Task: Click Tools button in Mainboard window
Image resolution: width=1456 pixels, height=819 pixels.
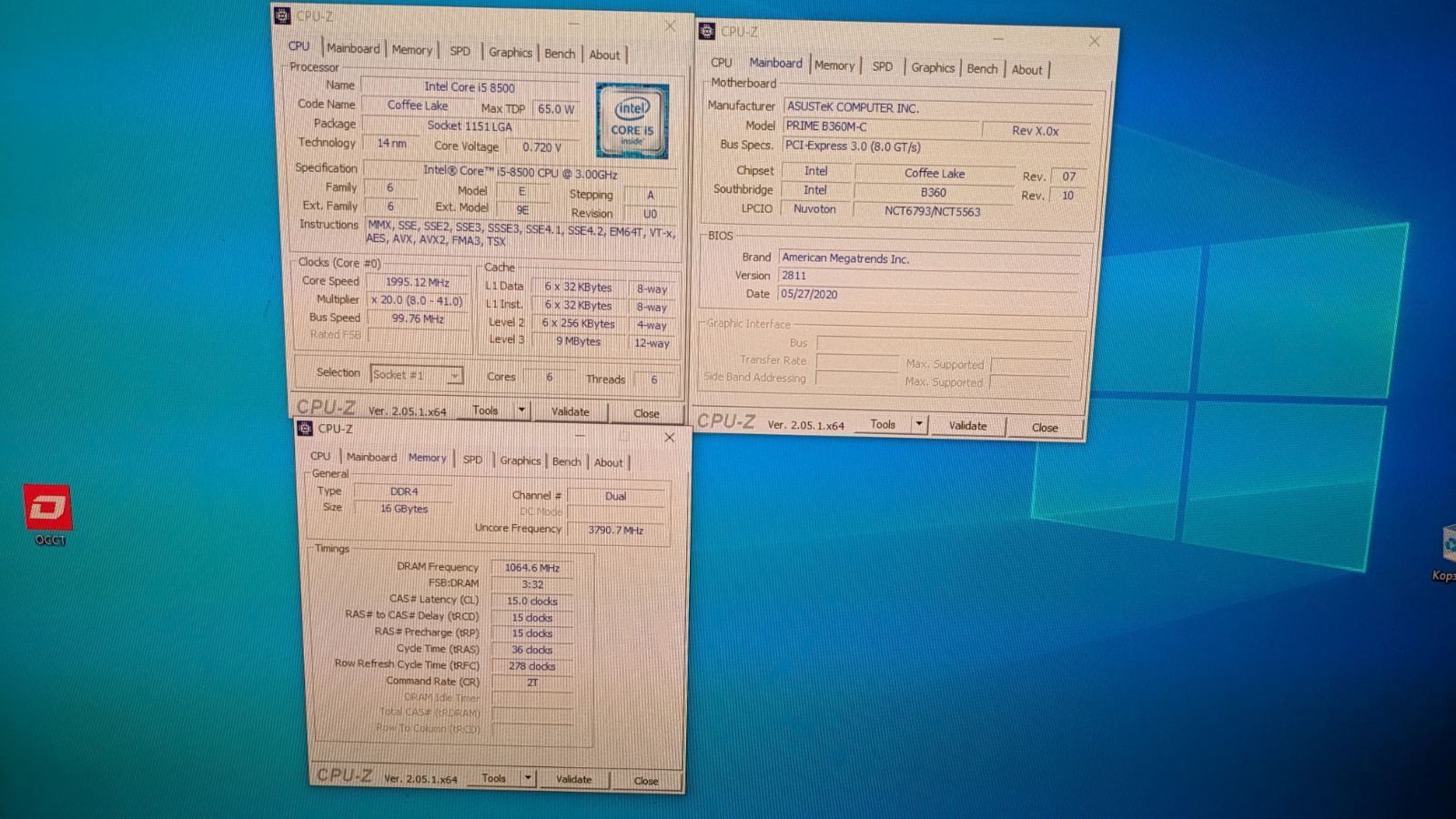Action: pos(883,424)
